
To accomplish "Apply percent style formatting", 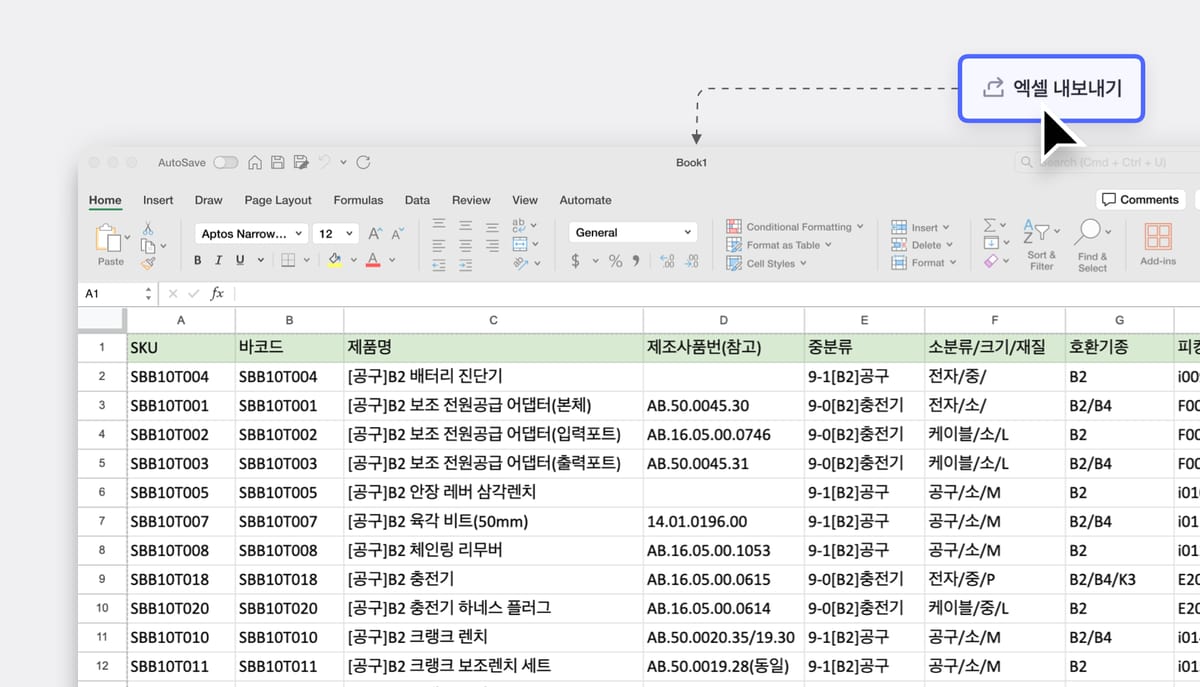I will coord(615,261).
